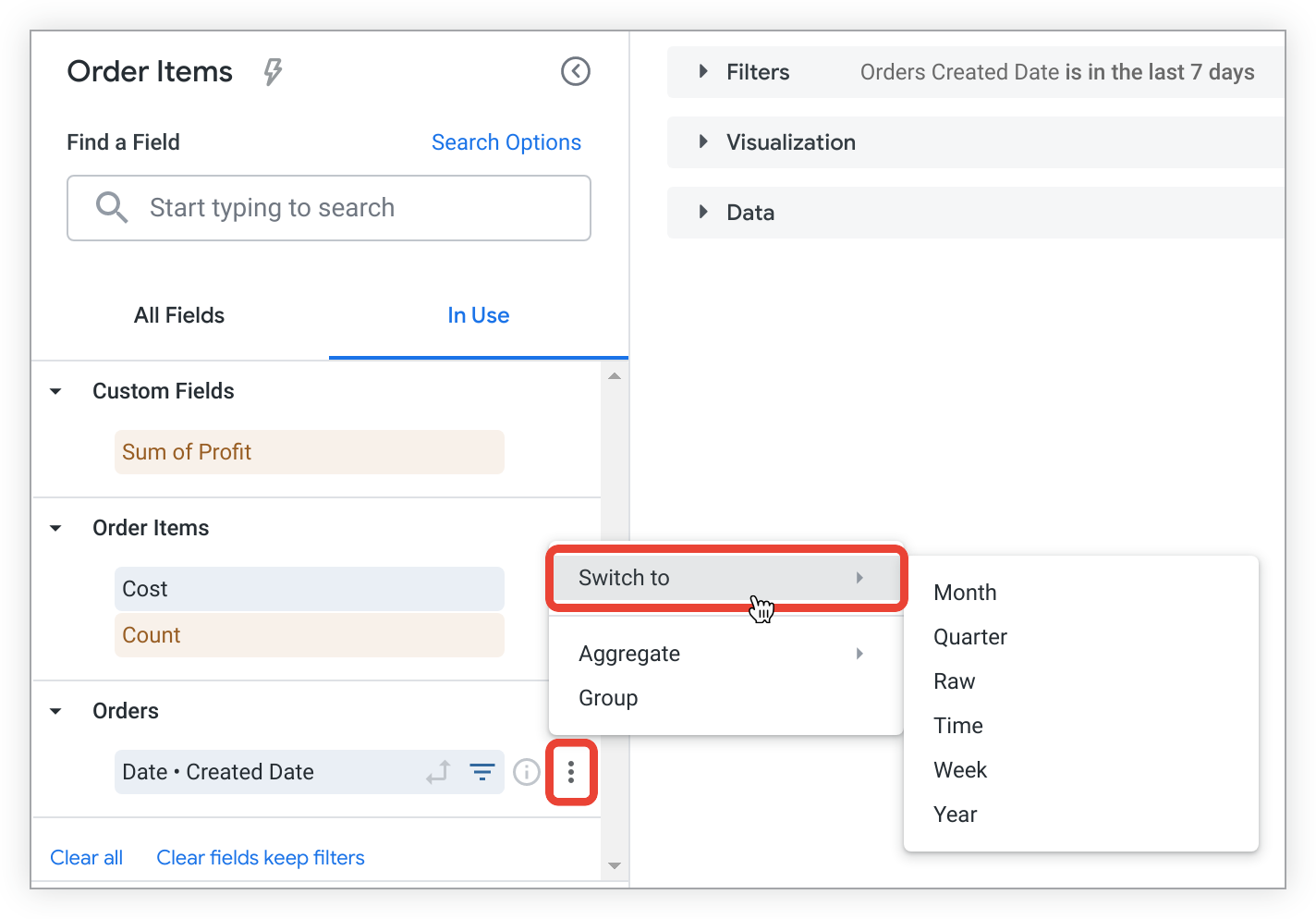Switch to the All Fields tab

point(178,315)
